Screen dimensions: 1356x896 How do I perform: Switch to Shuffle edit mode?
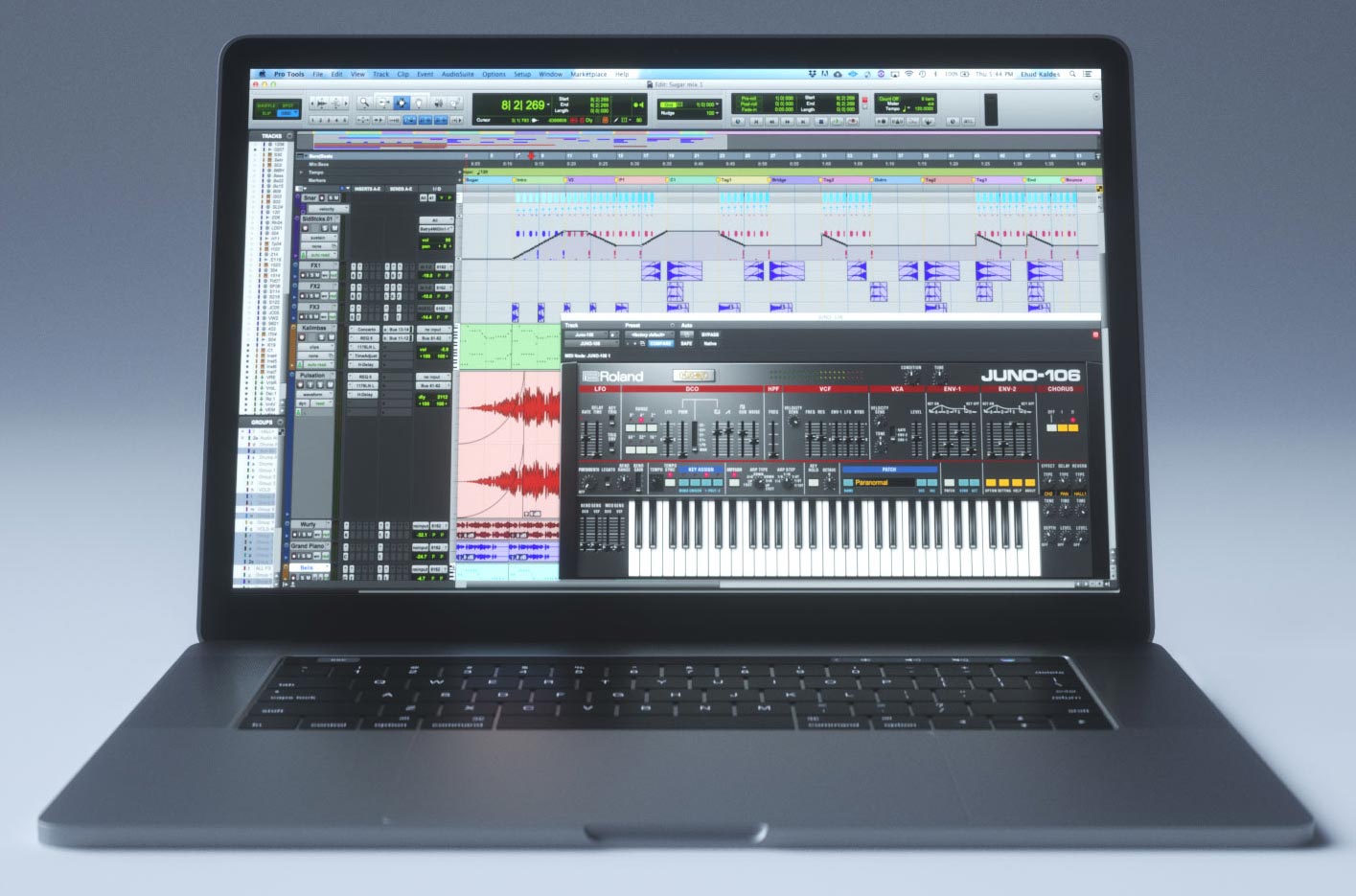tap(266, 105)
